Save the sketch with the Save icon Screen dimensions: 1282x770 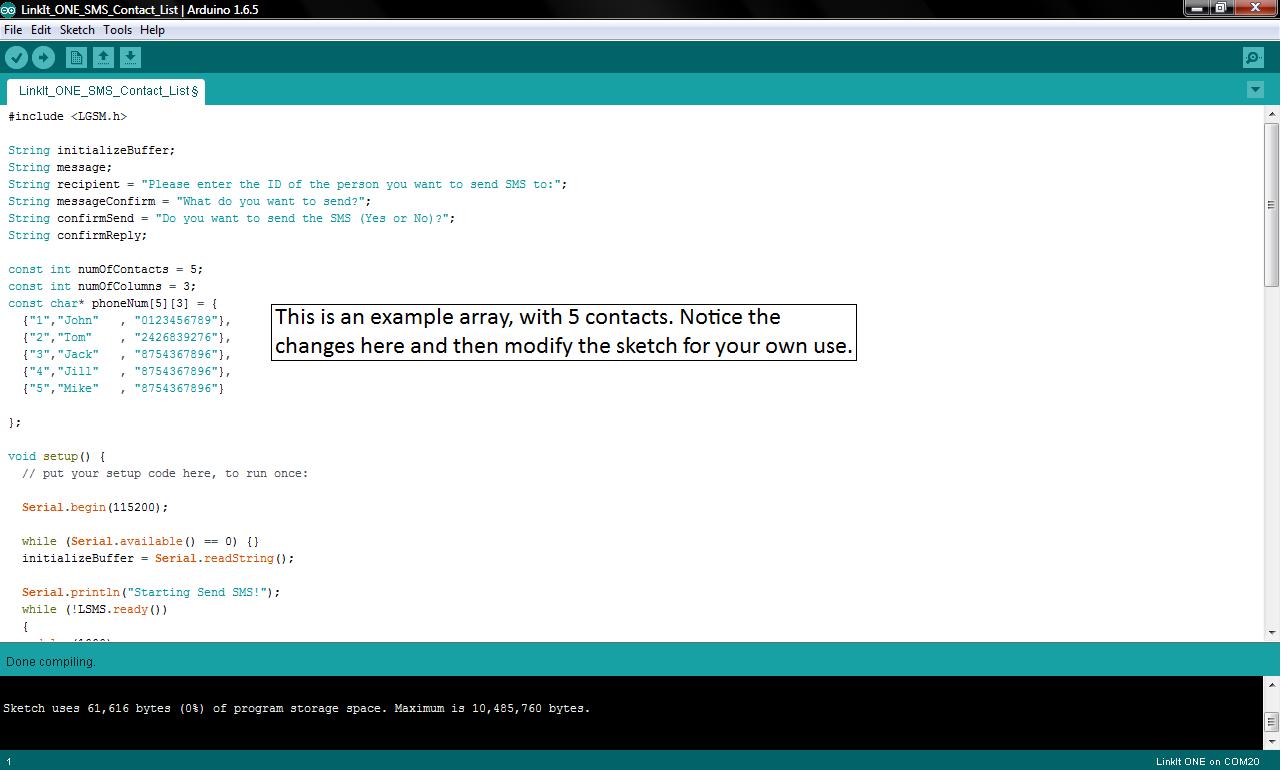coord(130,58)
